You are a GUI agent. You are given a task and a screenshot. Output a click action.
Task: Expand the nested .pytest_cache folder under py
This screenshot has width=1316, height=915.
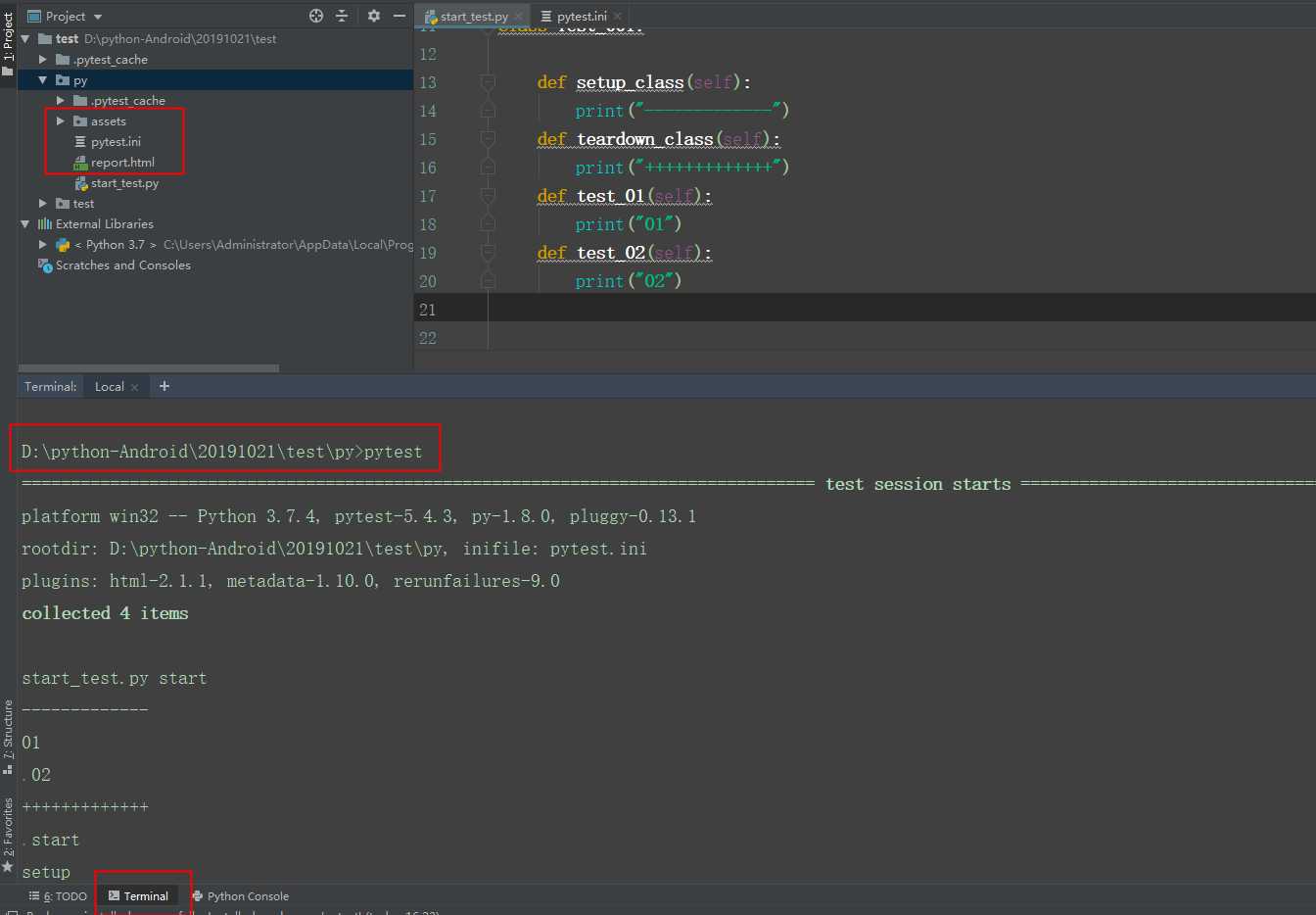coord(61,101)
